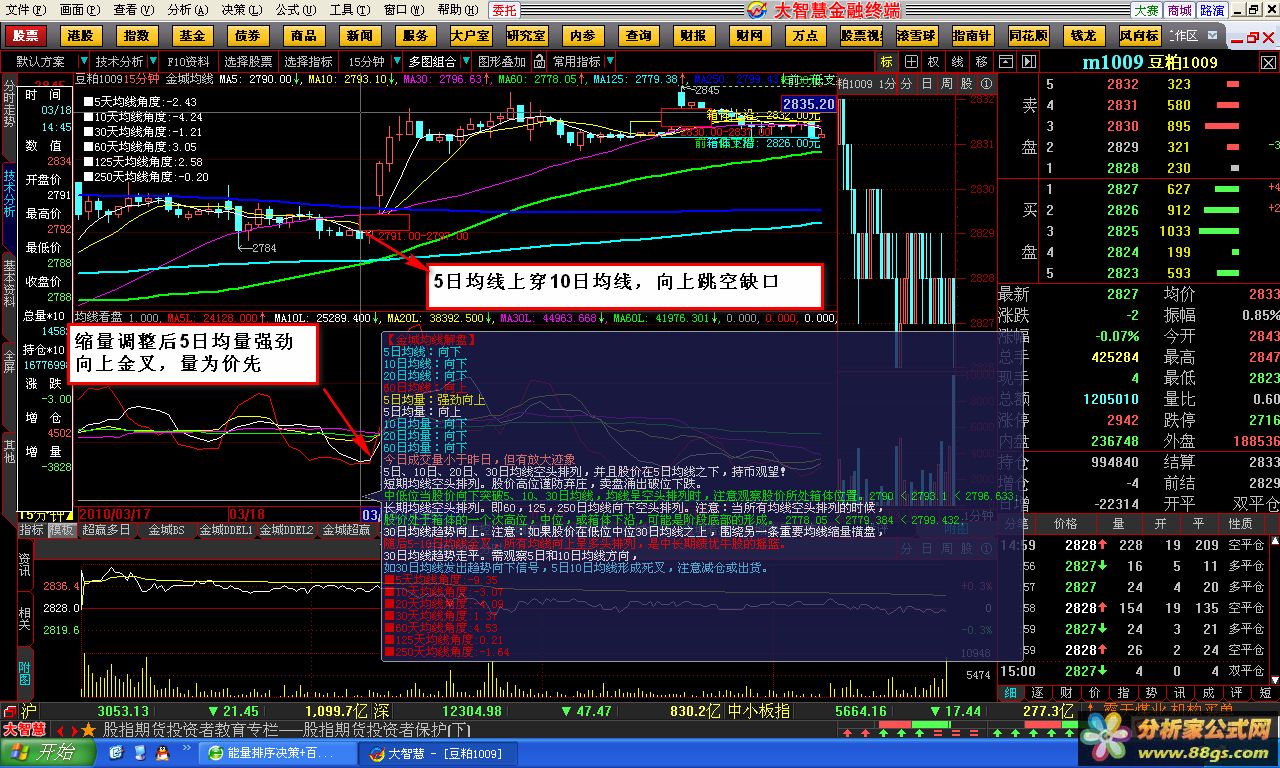Click the 图形叠加 button
The height and width of the screenshot is (768, 1280).
tap(502, 61)
